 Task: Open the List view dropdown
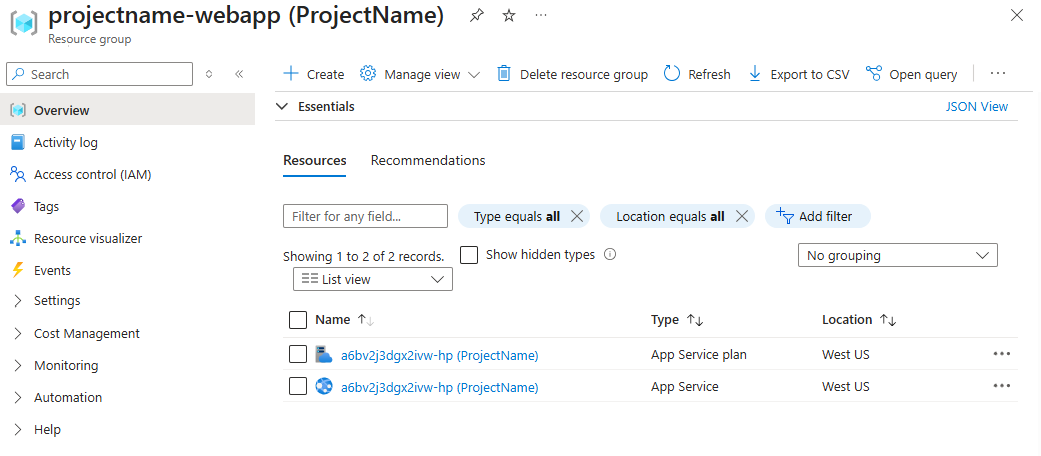coord(372,280)
